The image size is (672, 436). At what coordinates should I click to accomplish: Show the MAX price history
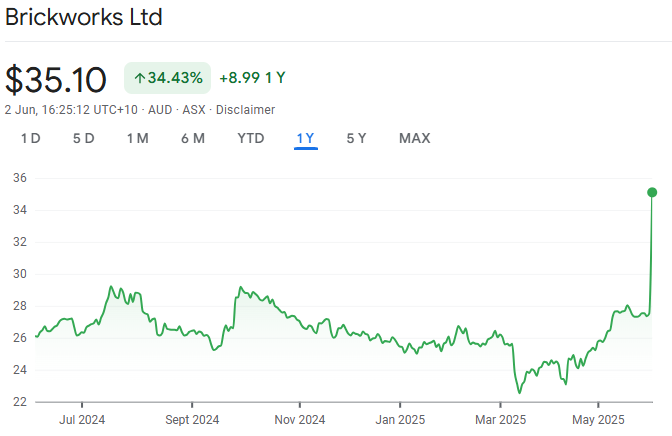414,138
